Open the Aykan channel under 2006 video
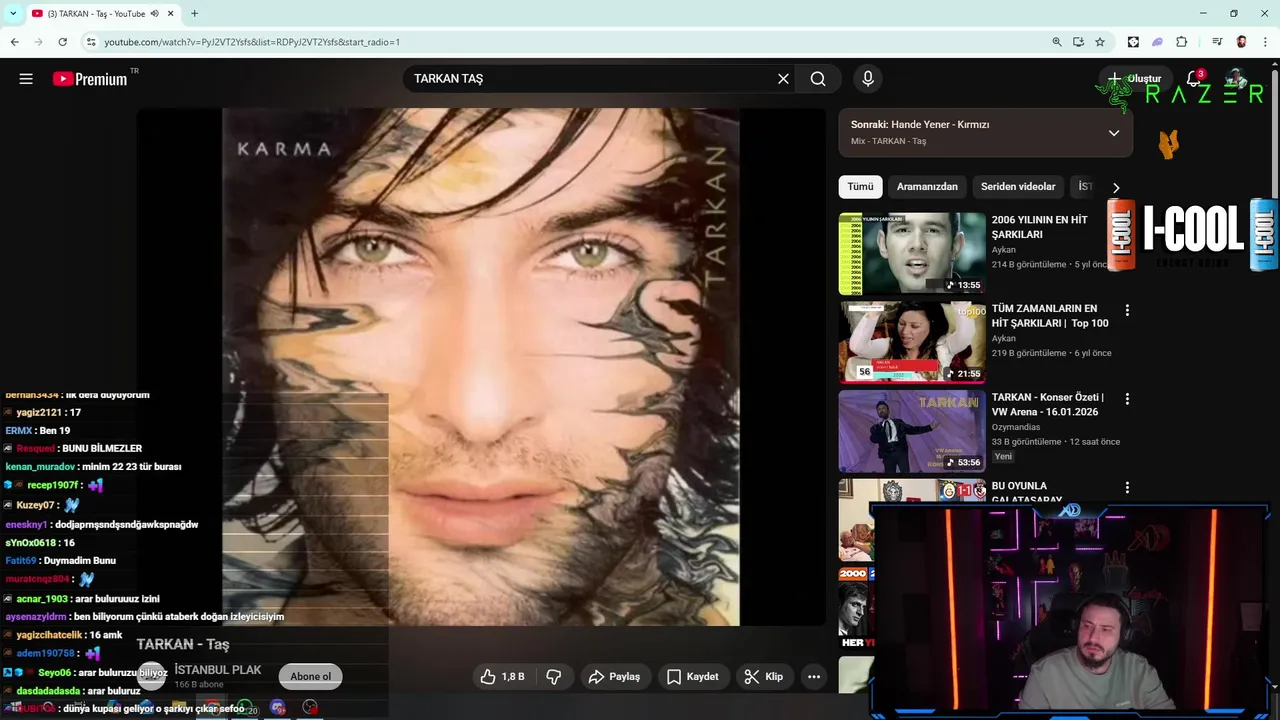This screenshot has height=720, width=1280. pos(1003,250)
